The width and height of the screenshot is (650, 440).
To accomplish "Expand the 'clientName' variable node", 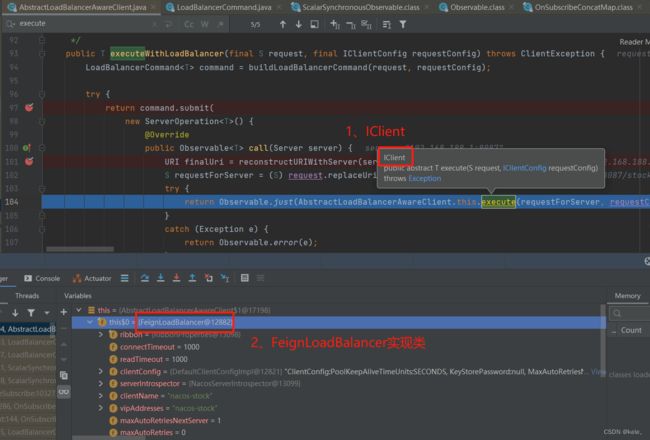I will coord(100,396).
